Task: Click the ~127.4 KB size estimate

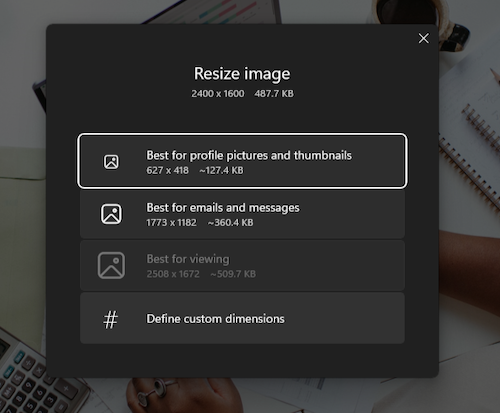Action: [x=221, y=170]
